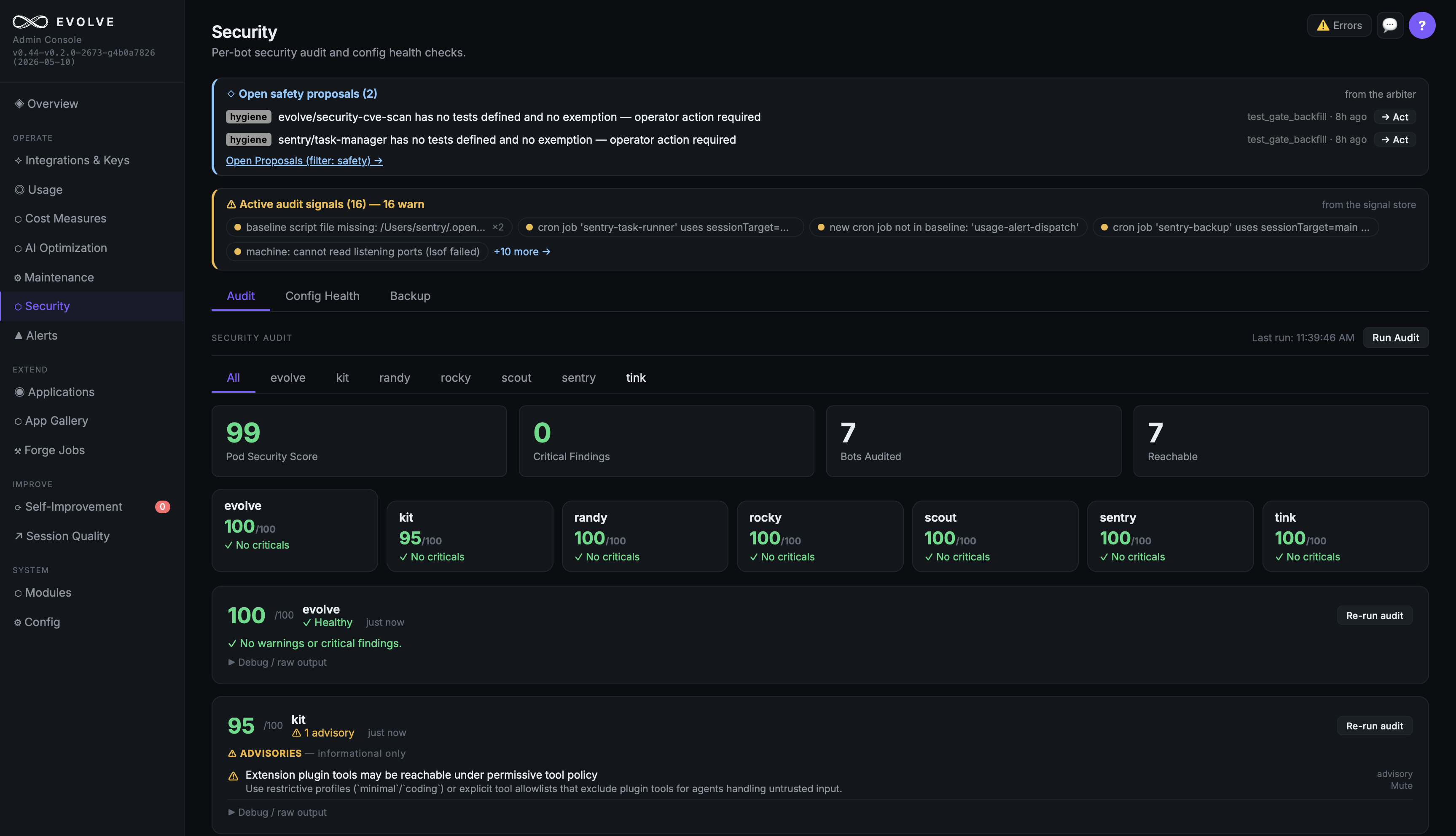
Task: Select the randy score card
Action: point(645,536)
